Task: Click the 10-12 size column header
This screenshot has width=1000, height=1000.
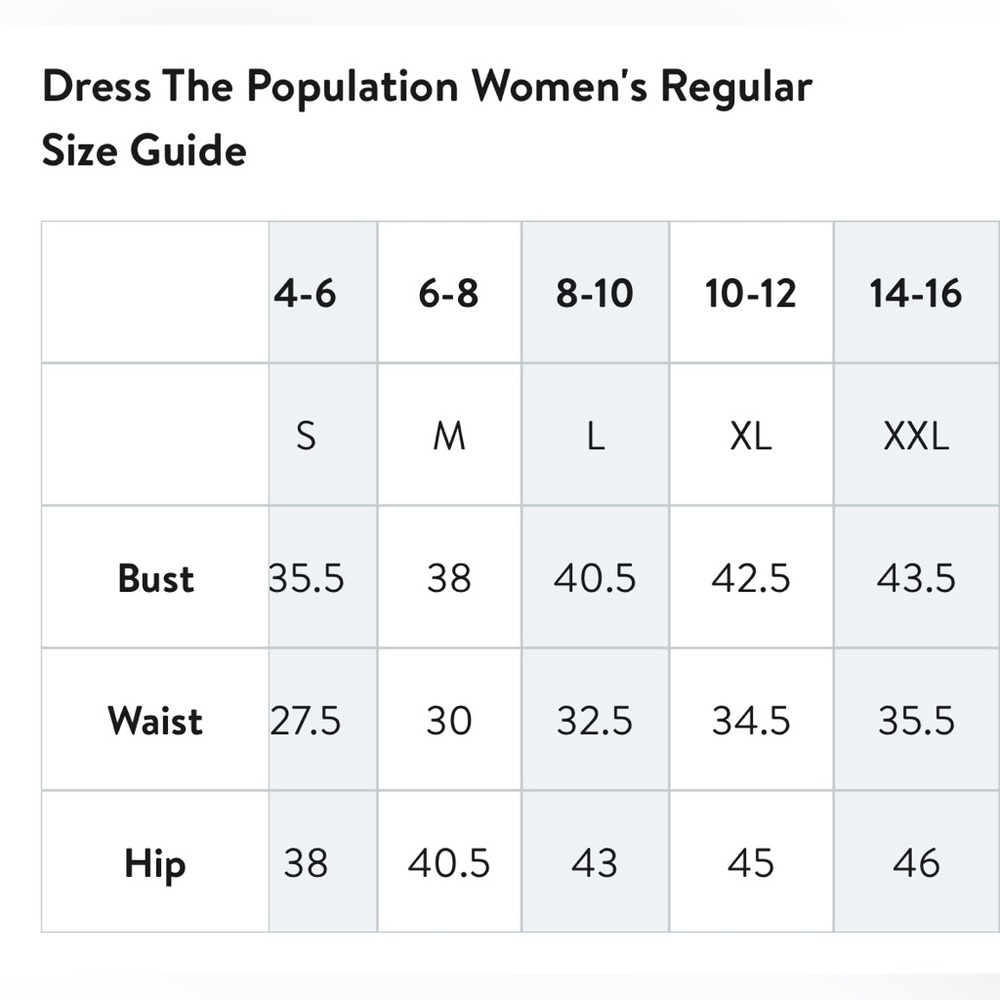Action: (751, 293)
